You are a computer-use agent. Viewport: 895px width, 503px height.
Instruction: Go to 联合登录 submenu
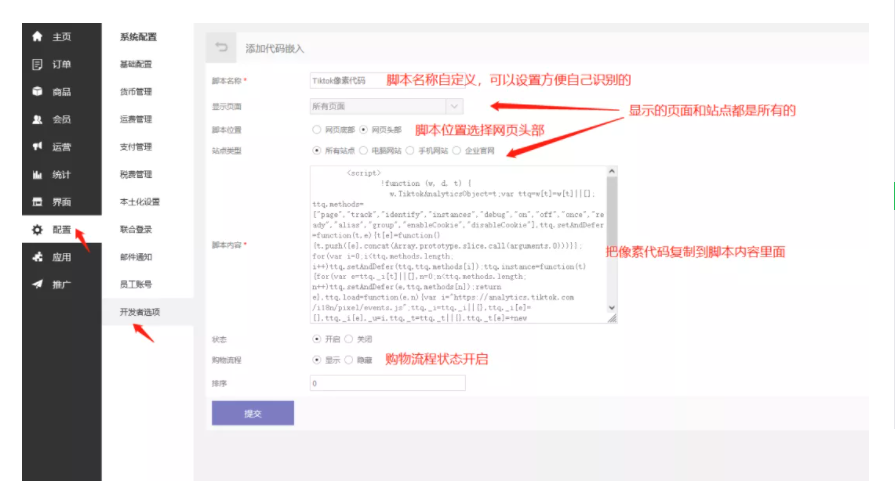[136, 229]
